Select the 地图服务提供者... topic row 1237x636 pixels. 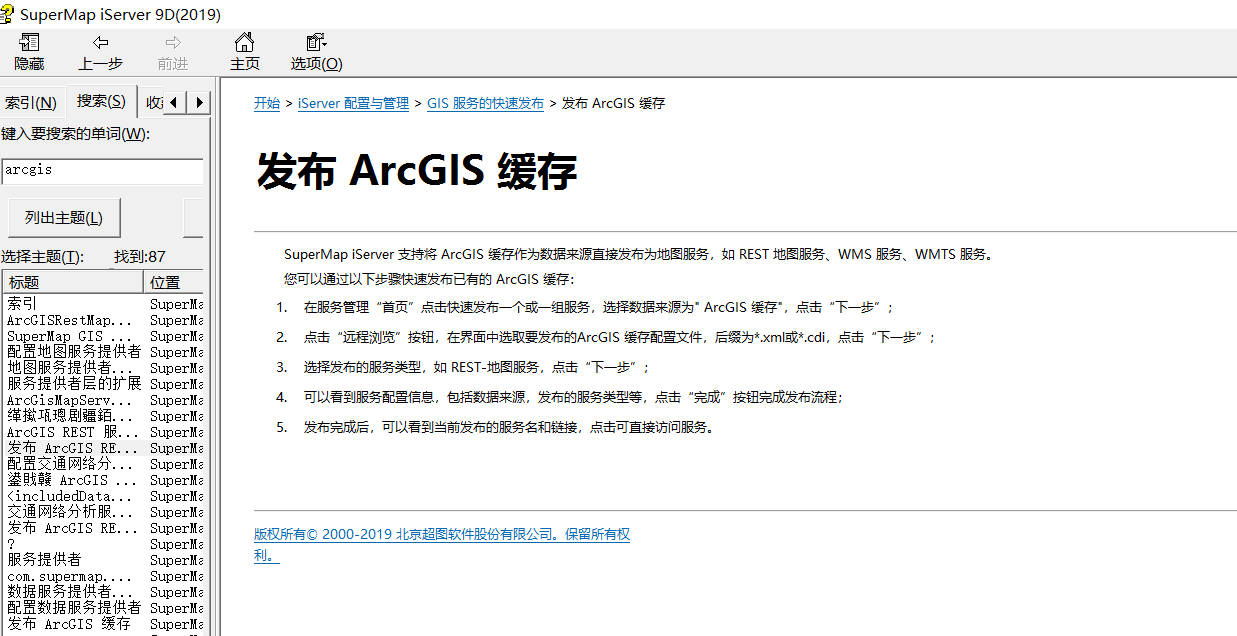[x=104, y=368]
